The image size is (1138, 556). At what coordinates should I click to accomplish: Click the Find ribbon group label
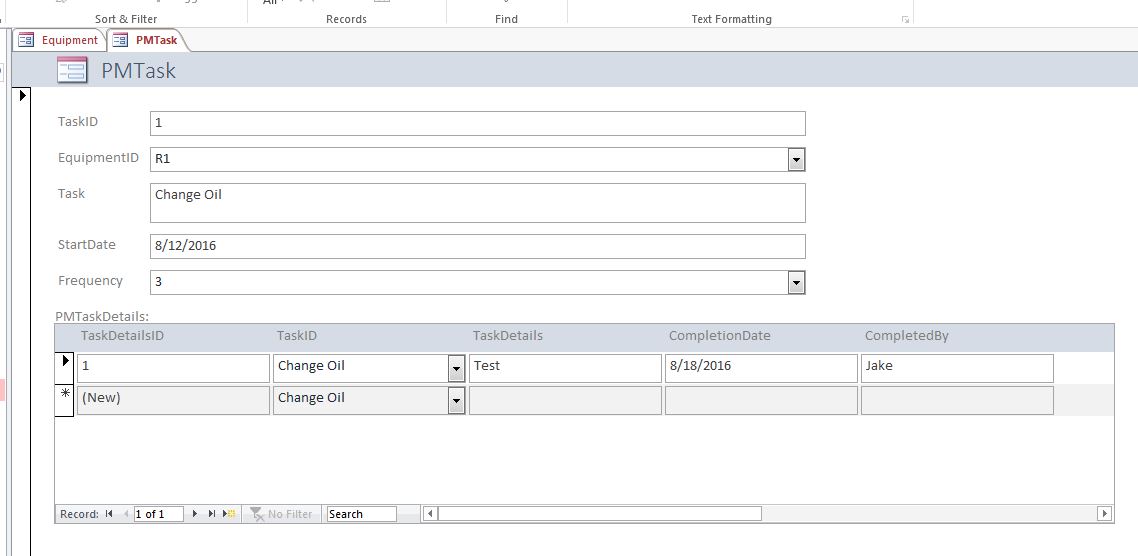[507, 19]
